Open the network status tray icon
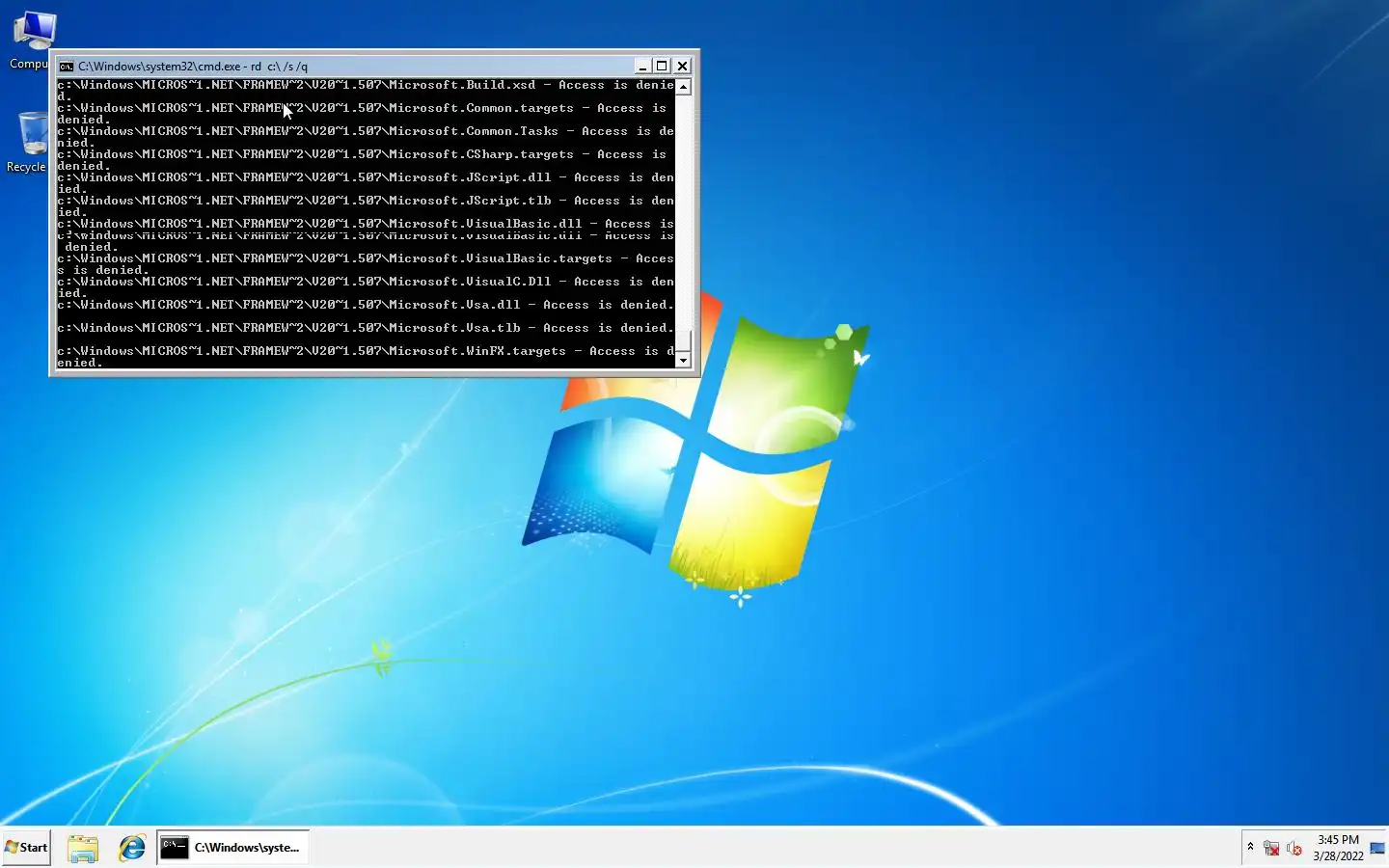The image size is (1389, 868). [1271, 849]
